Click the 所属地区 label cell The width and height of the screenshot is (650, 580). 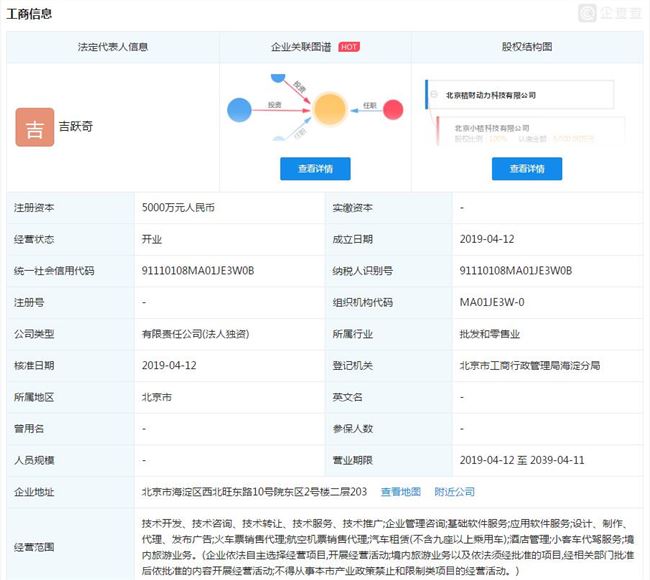70,397
